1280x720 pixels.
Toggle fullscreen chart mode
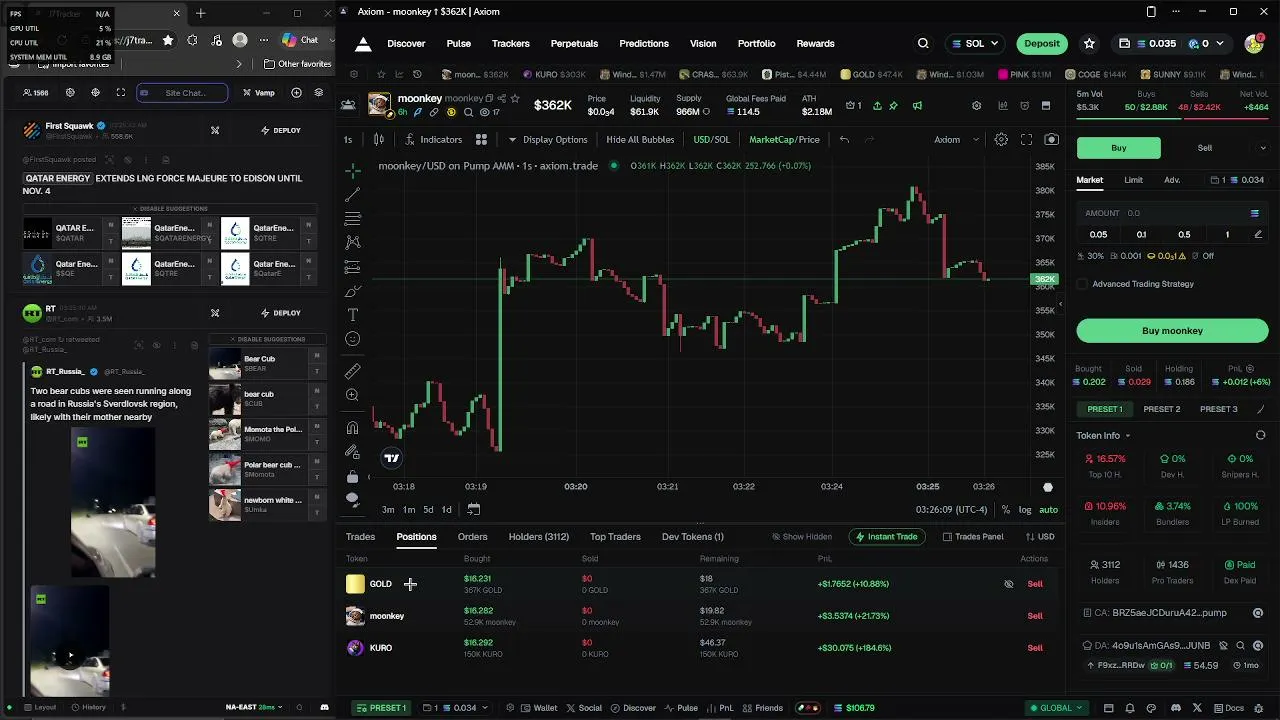click(1026, 140)
